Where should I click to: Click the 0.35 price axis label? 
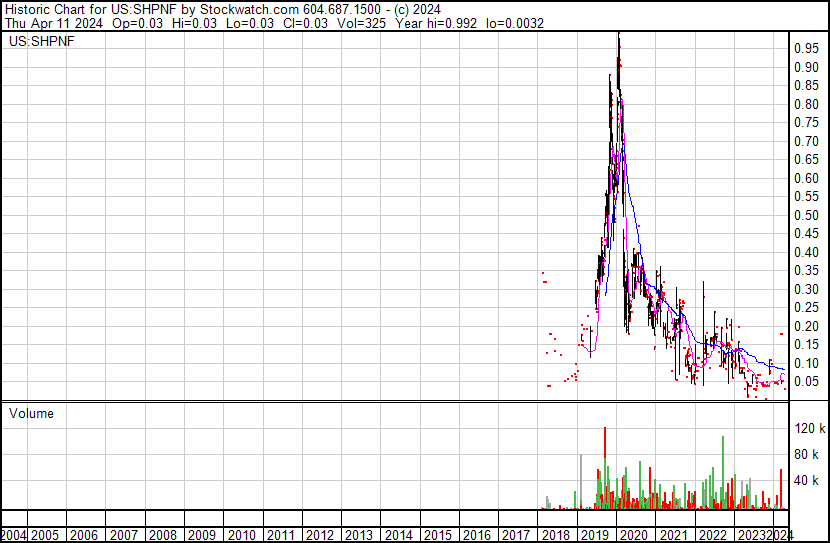(806, 270)
